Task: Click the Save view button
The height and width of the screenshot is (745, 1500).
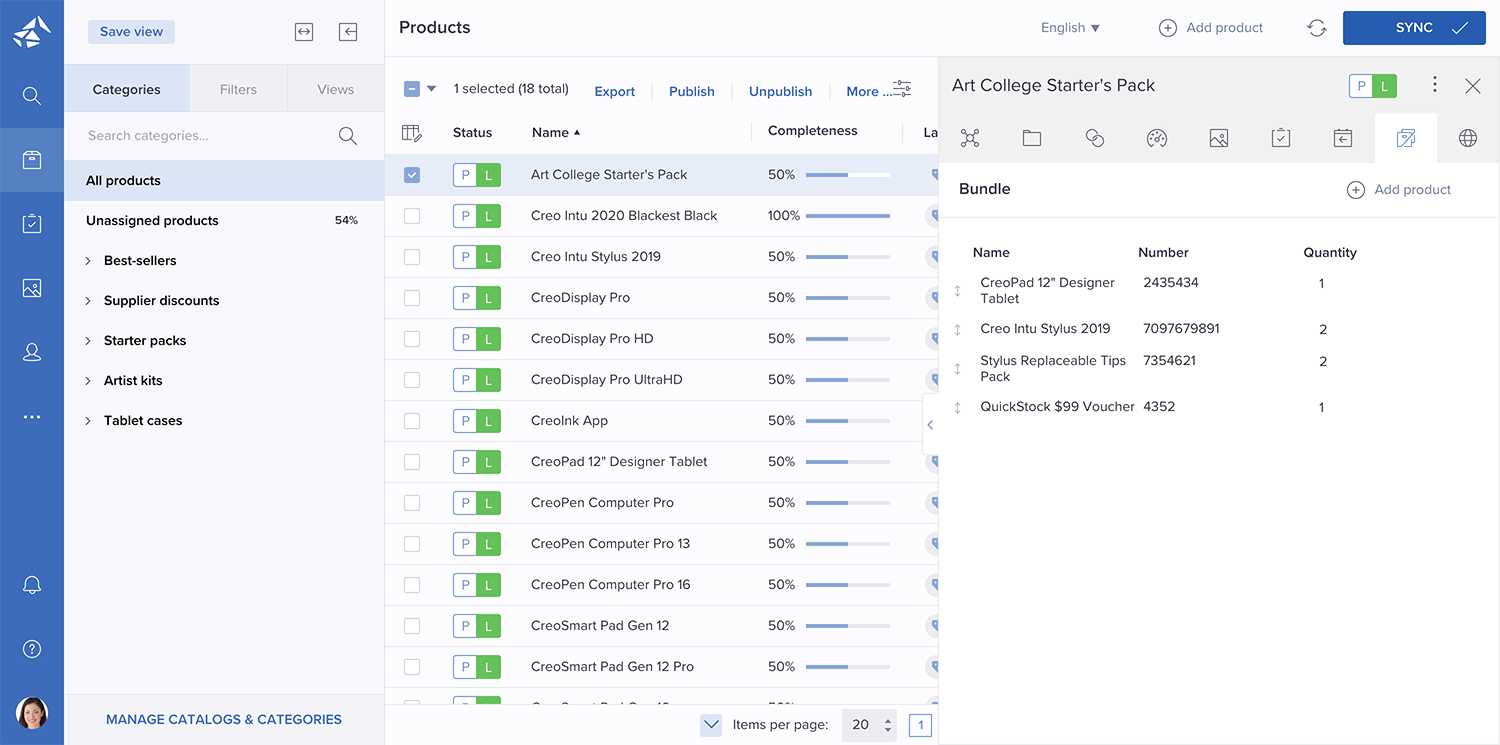Action: pyautogui.click(x=132, y=31)
